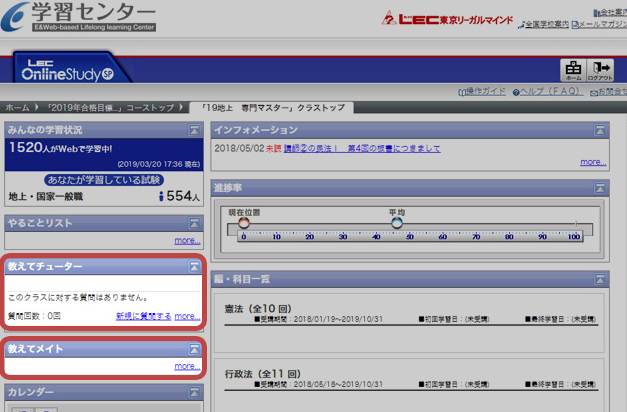Click the LEC東京リーガルマインド logo
Viewport: 627px width, 412px height.
[x=447, y=19]
